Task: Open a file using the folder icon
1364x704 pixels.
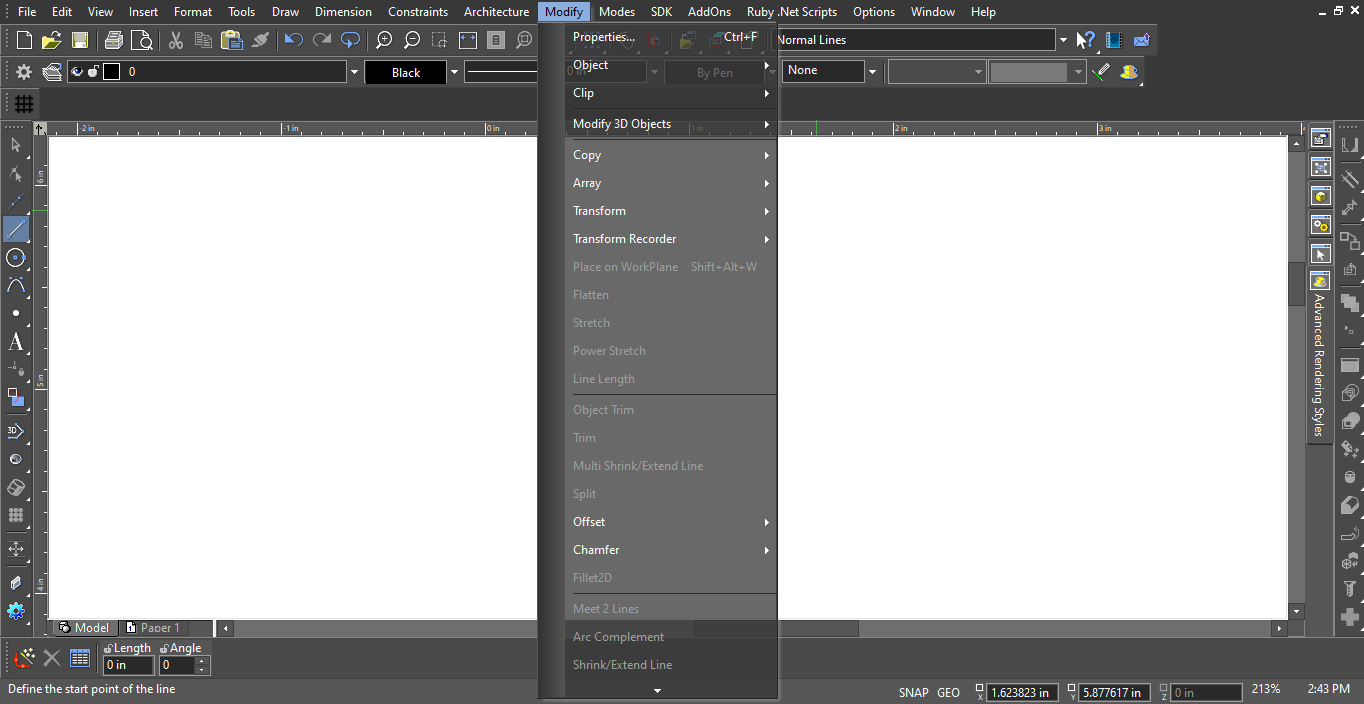Action: click(52, 40)
